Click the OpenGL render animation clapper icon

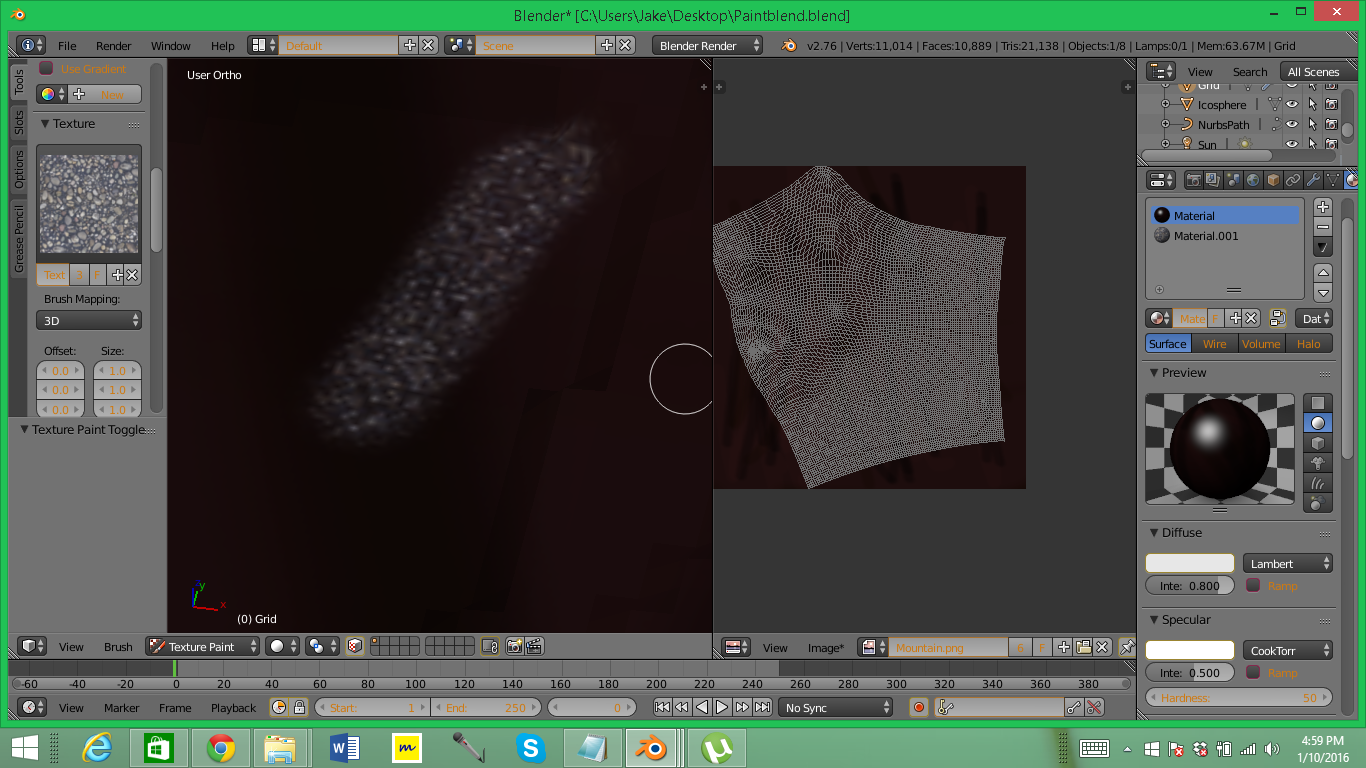point(535,647)
